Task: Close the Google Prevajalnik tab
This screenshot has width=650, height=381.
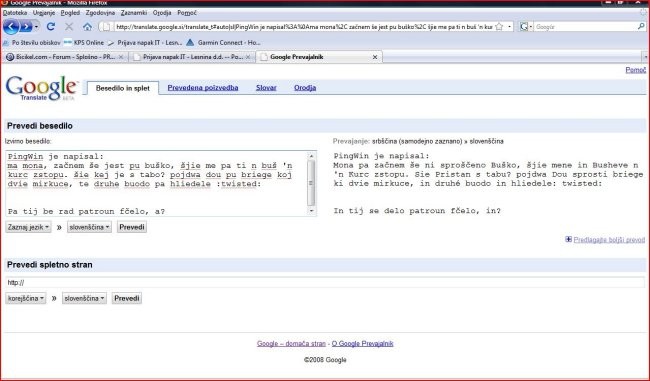Action: point(375,57)
